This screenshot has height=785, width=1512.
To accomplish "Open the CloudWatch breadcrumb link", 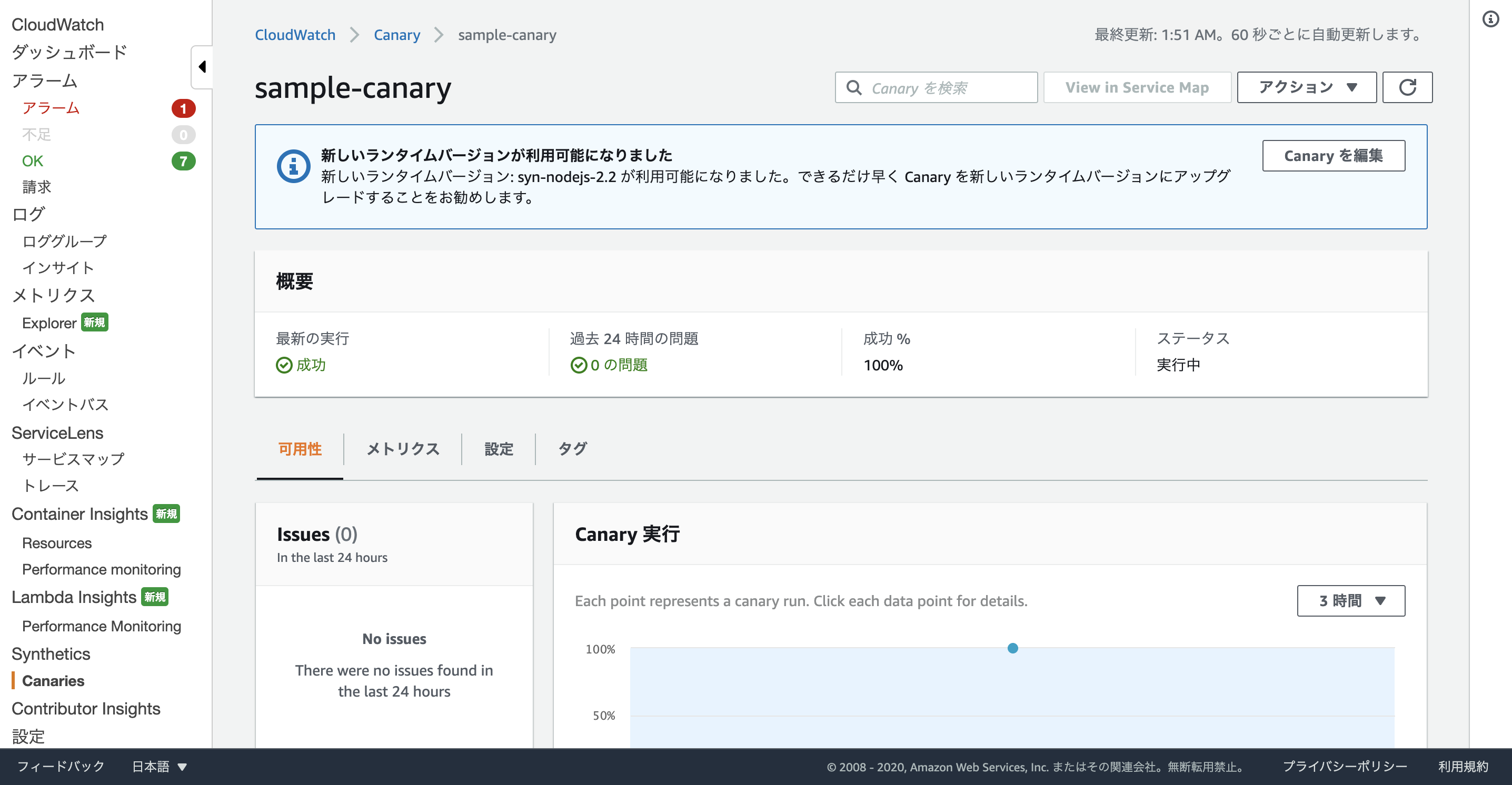I will click(x=295, y=35).
